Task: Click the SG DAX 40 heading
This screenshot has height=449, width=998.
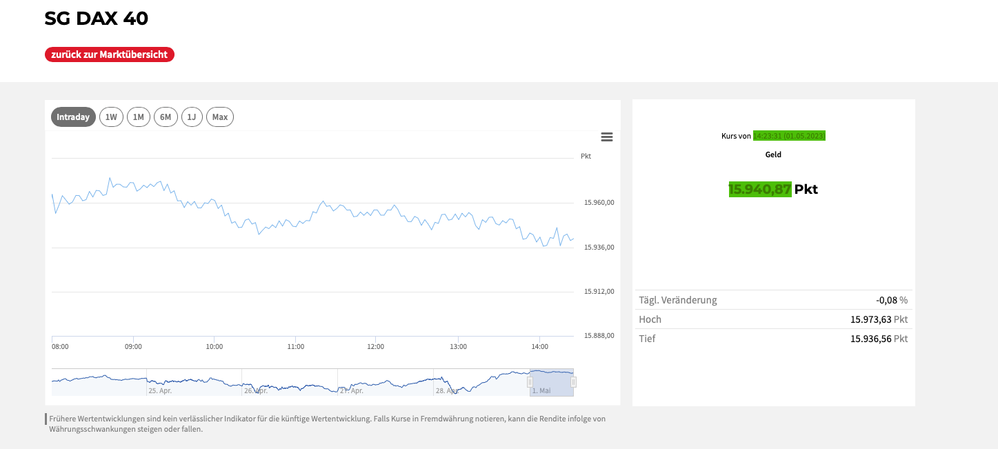Action: coord(97,18)
